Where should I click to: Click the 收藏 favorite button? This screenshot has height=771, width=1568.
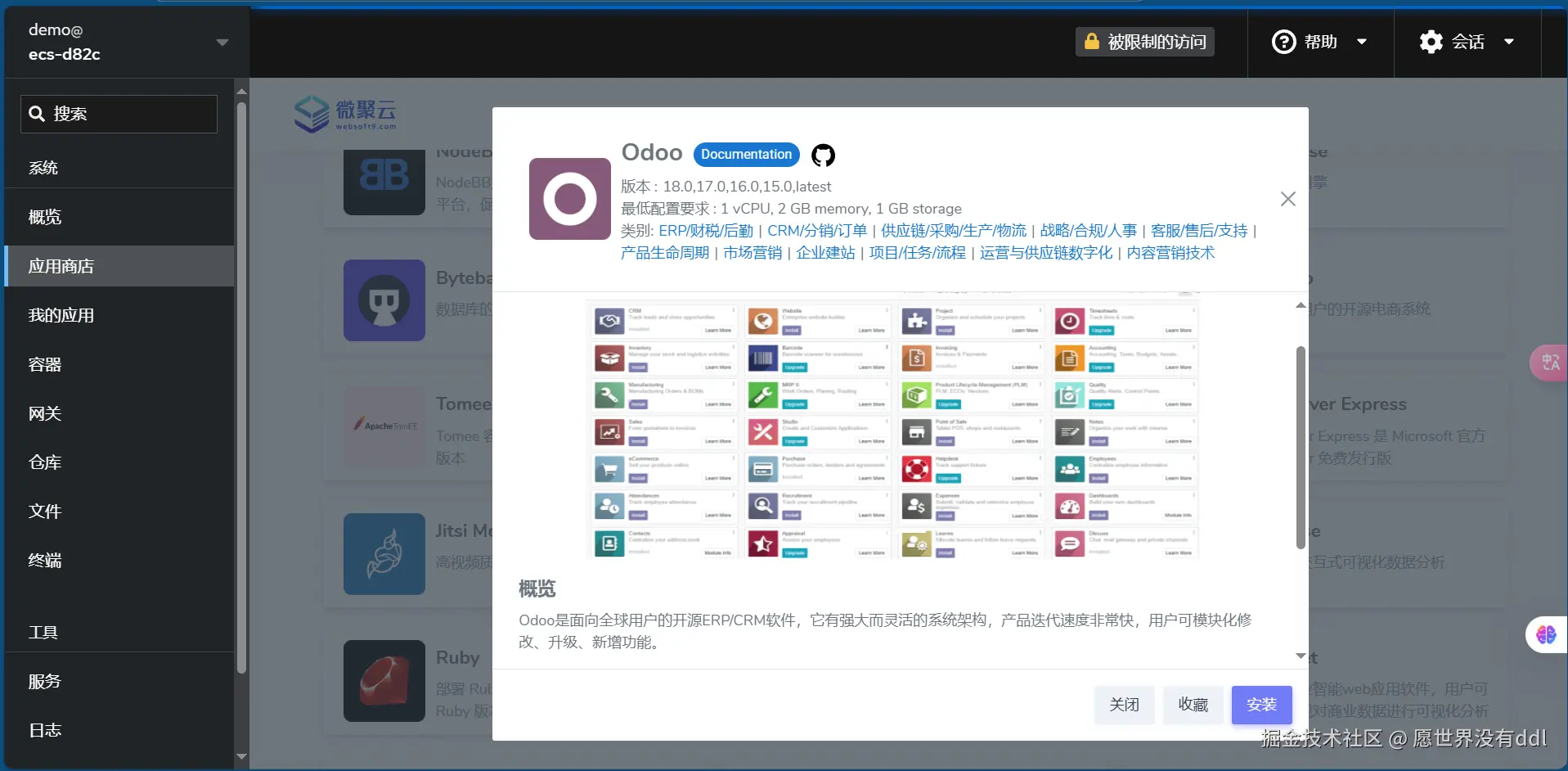1193,705
